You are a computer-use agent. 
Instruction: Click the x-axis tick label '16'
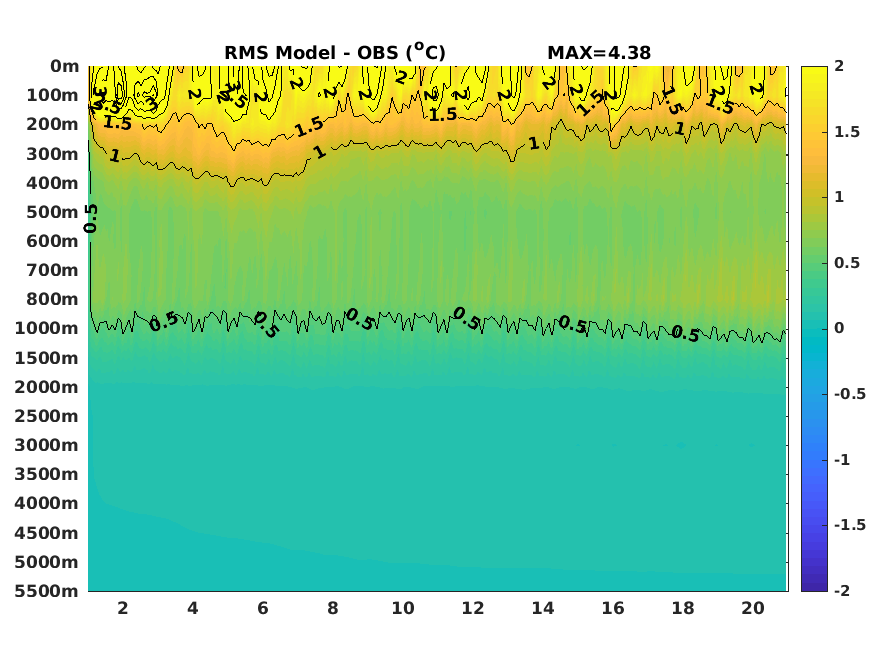(613, 608)
